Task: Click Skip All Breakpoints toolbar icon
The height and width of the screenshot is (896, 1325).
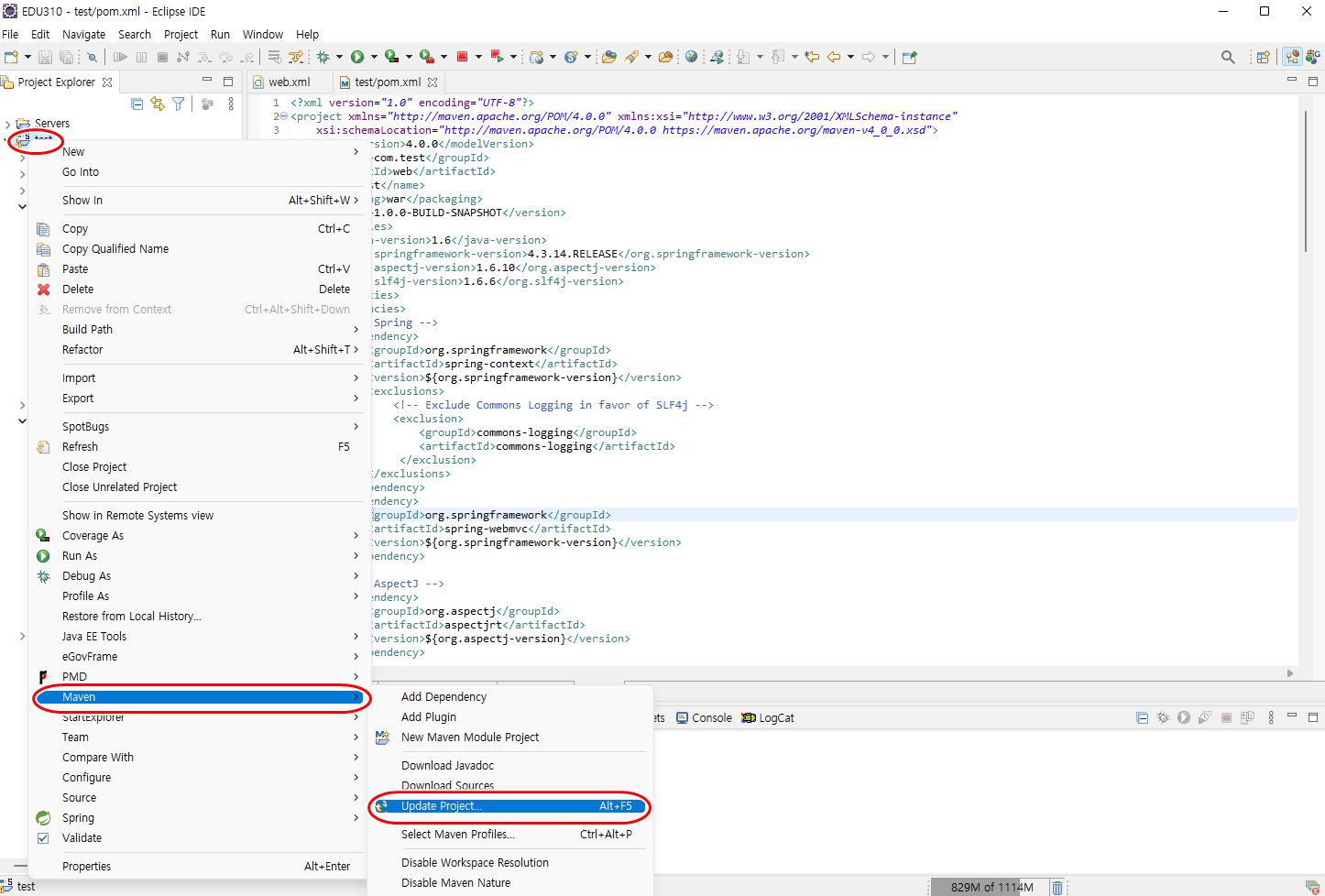Action: click(x=92, y=57)
